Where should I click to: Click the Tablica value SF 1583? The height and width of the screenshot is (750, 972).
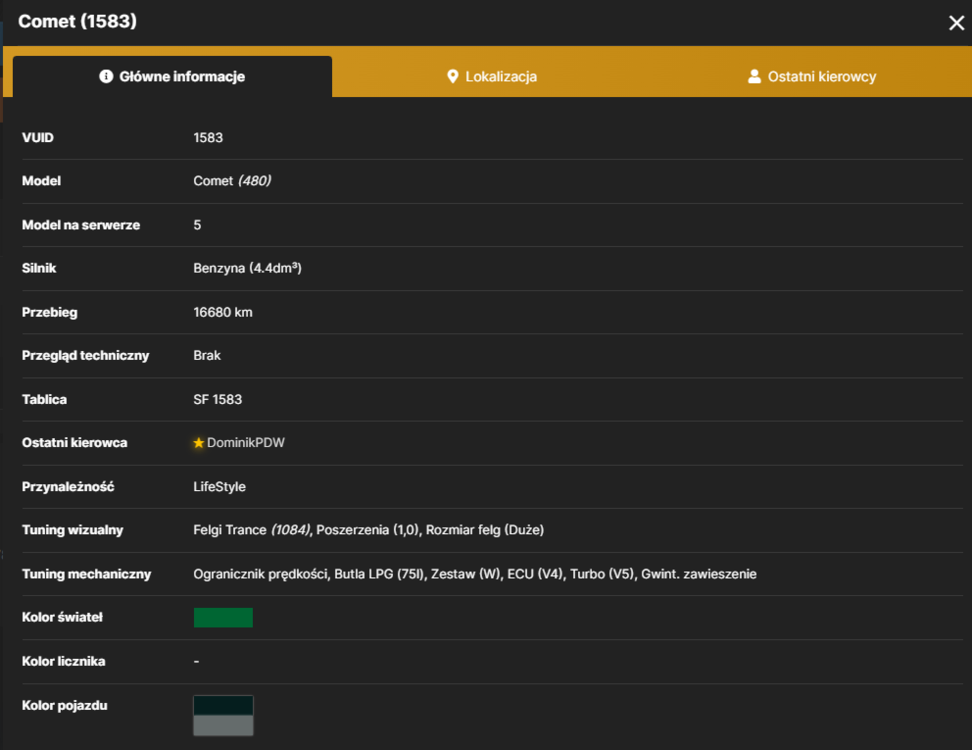(x=218, y=399)
